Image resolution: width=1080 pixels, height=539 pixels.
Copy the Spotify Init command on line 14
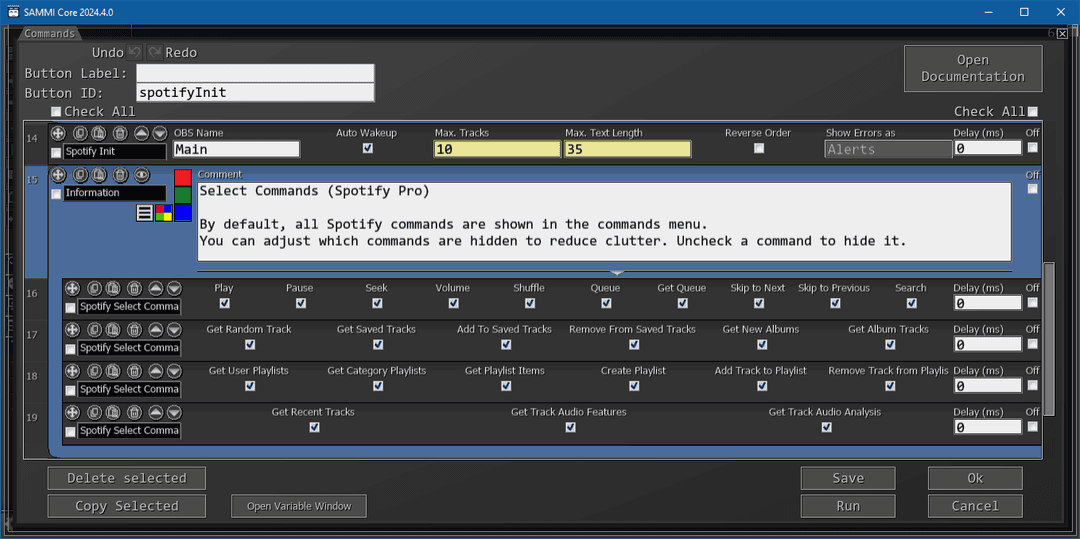pyautogui.click(x=80, y=133)
